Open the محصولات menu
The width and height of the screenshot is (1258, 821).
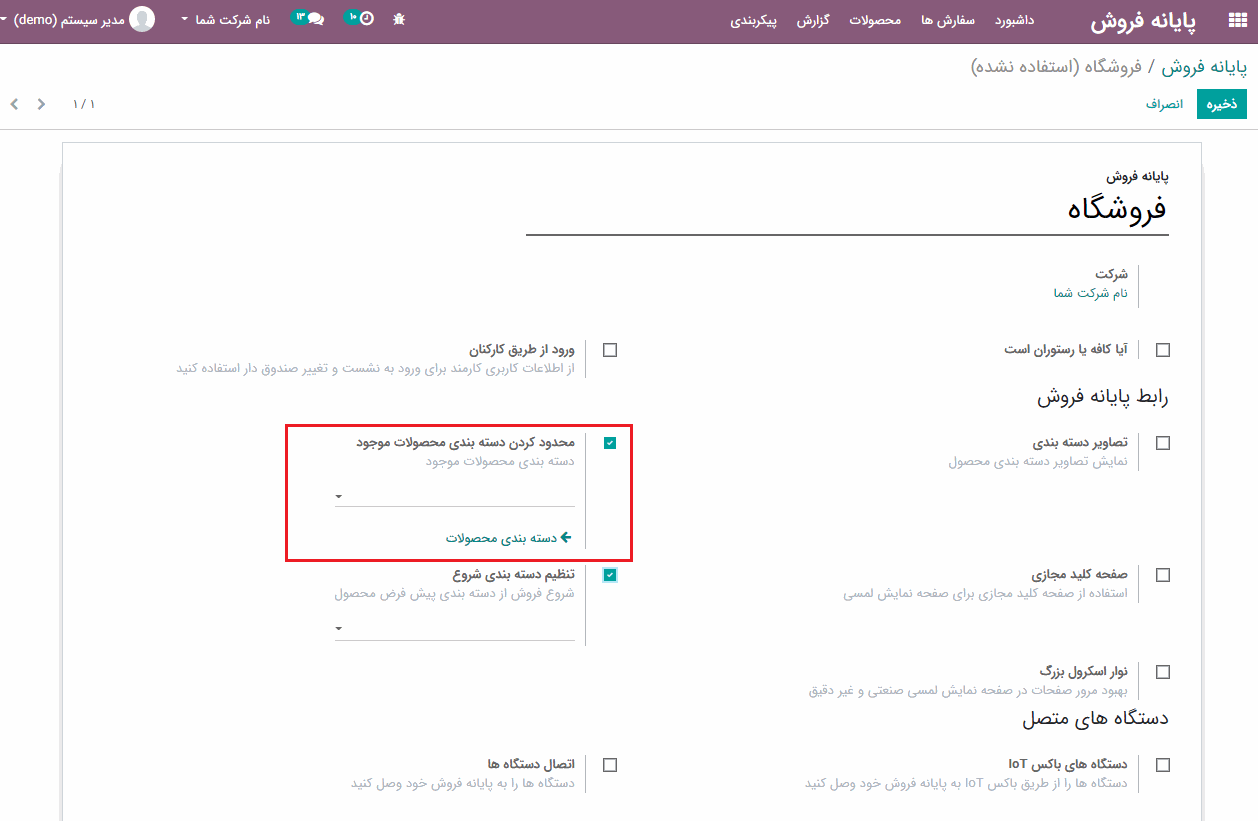click(875, 20)
